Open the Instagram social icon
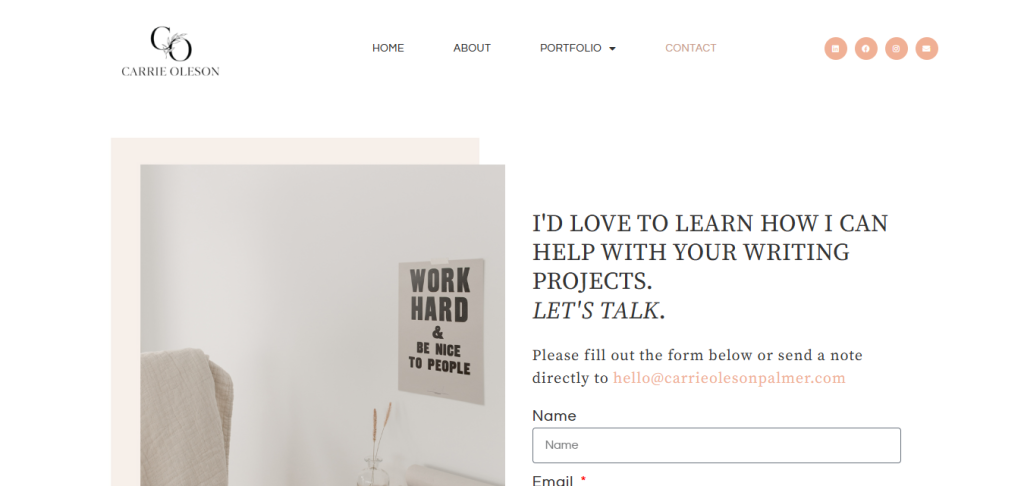Viewport: 1024px width, 486px height. [896, 48]
